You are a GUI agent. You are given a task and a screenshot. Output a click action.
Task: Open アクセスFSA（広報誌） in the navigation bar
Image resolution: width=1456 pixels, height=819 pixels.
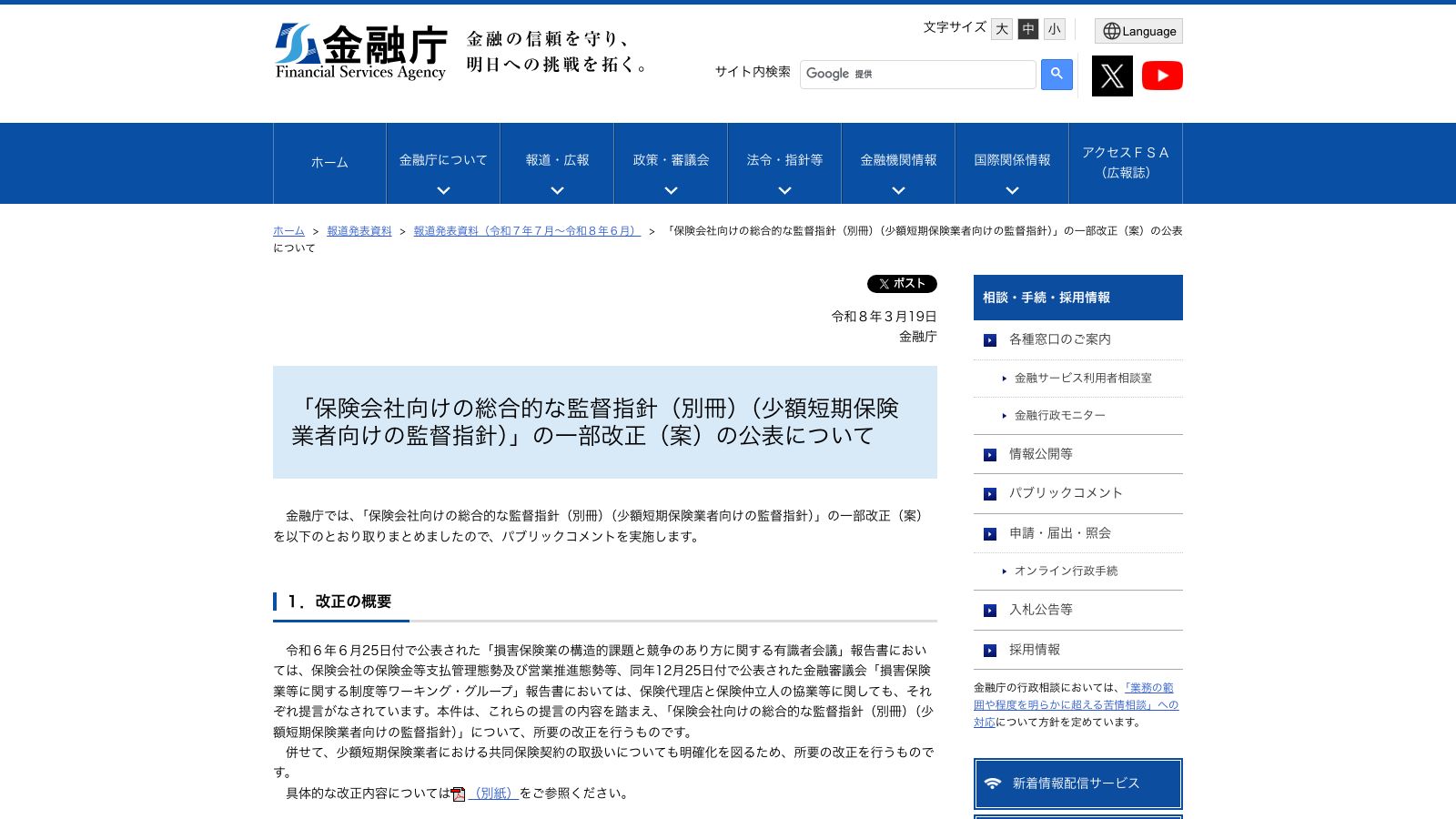(1126, 163)
